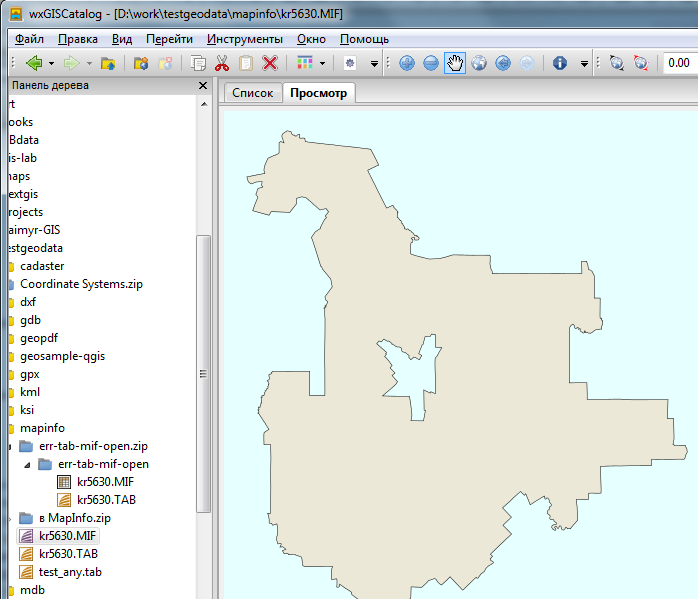Viewport: 698px width, 599px height.
Task: Close the Панель дерева panel
Action: (203, 86)
